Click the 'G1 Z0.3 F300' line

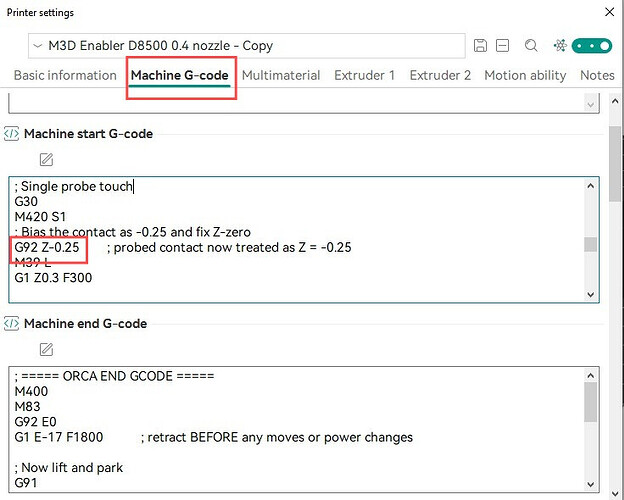[53, 278]
